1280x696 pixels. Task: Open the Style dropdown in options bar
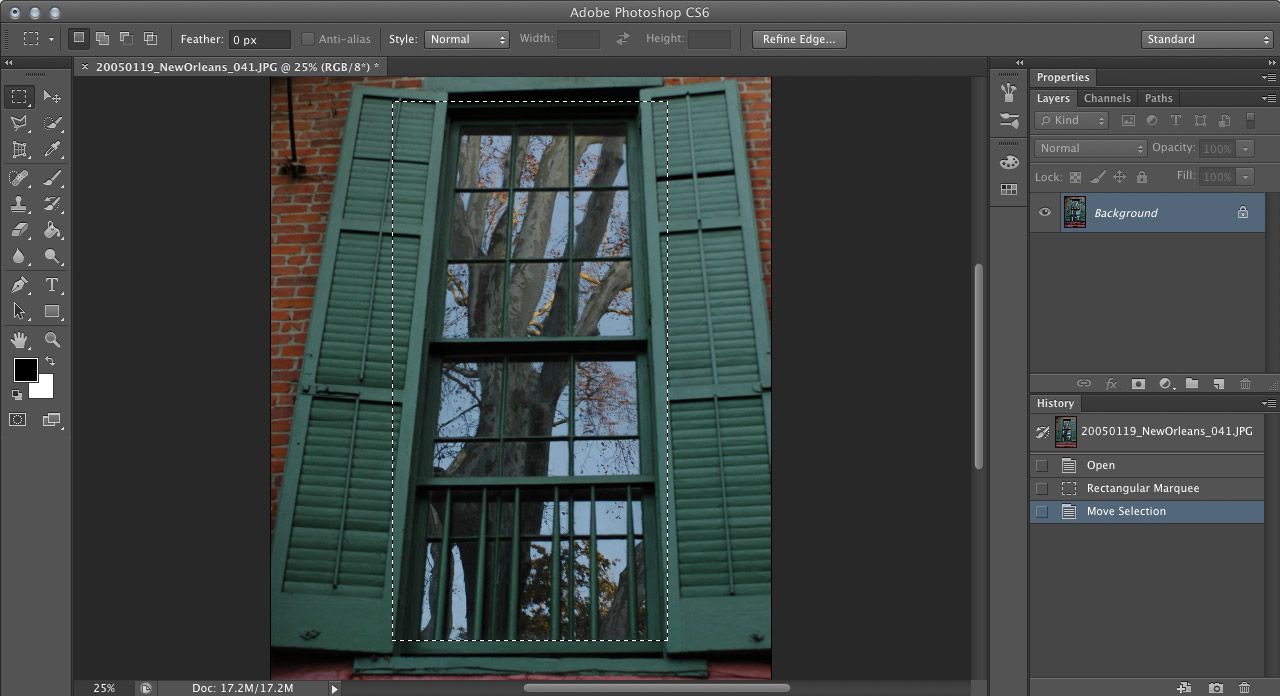point(466,39)
